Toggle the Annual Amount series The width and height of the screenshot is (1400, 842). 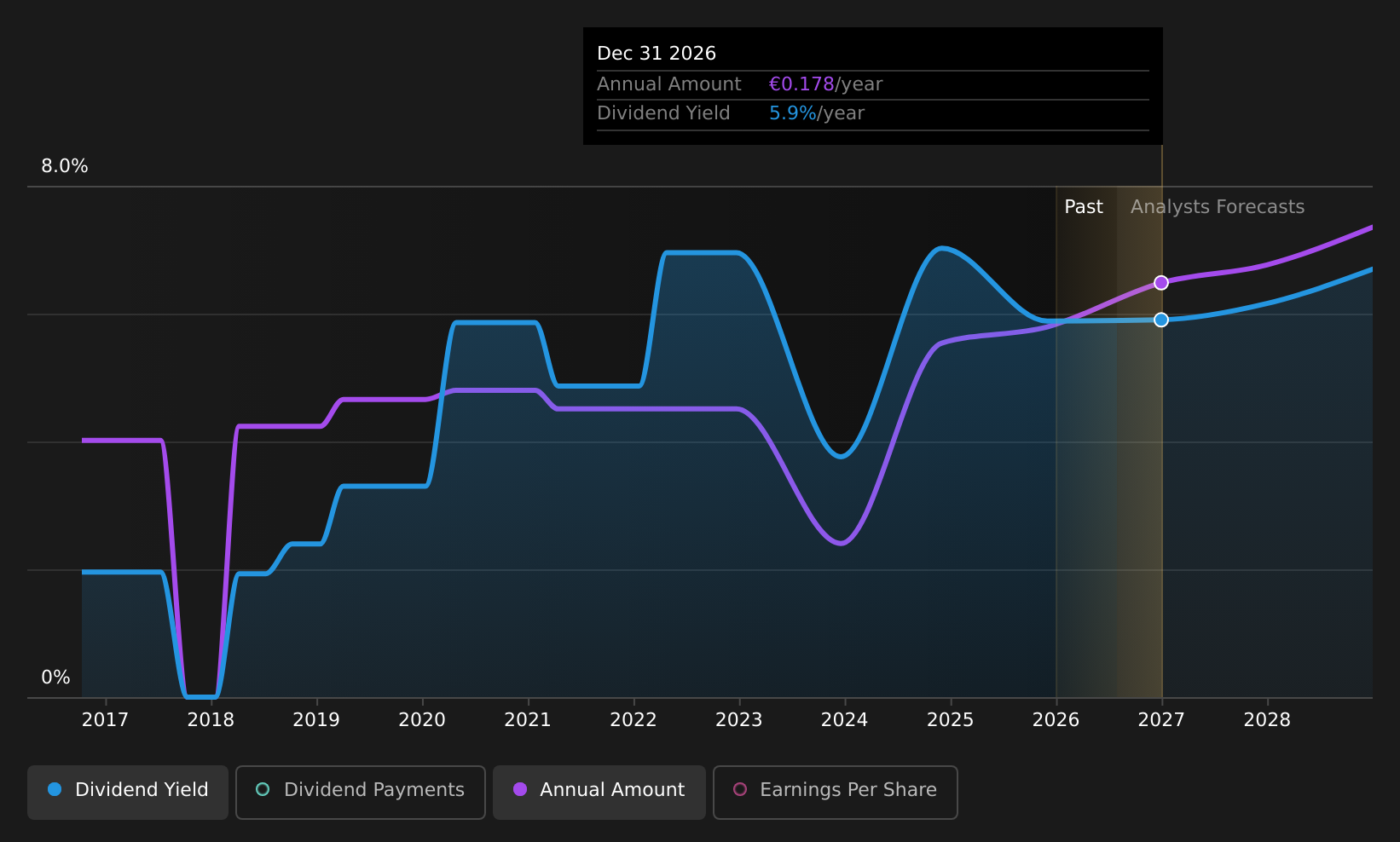pos(599,792)
